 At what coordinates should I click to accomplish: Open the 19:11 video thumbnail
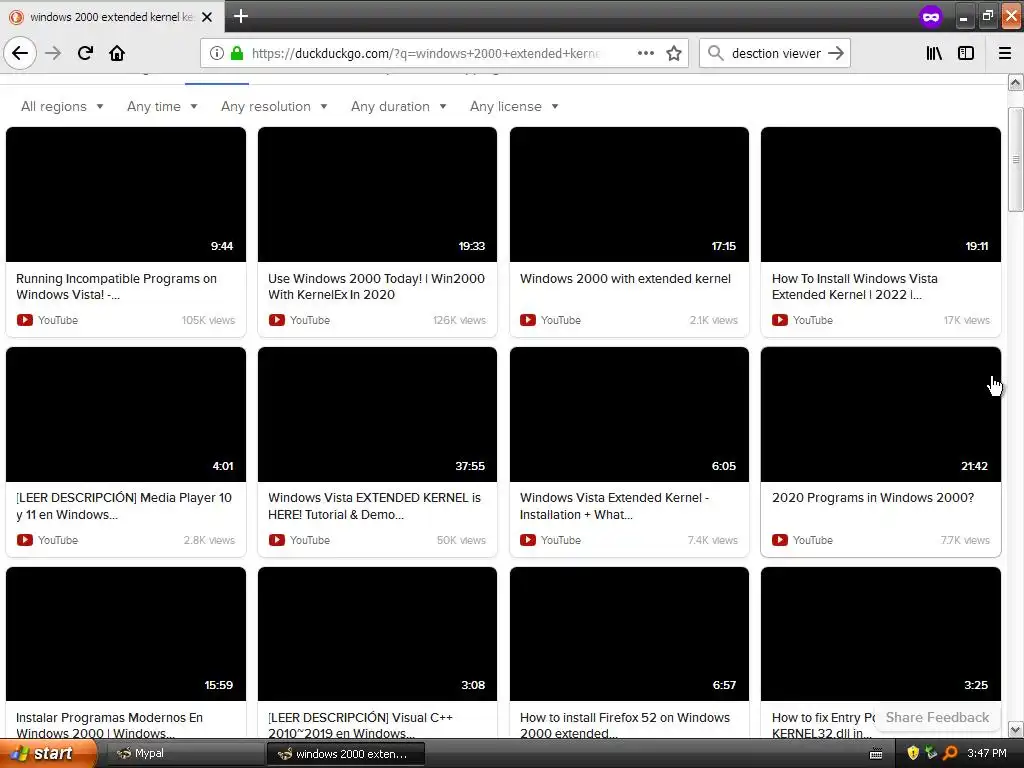880,195
